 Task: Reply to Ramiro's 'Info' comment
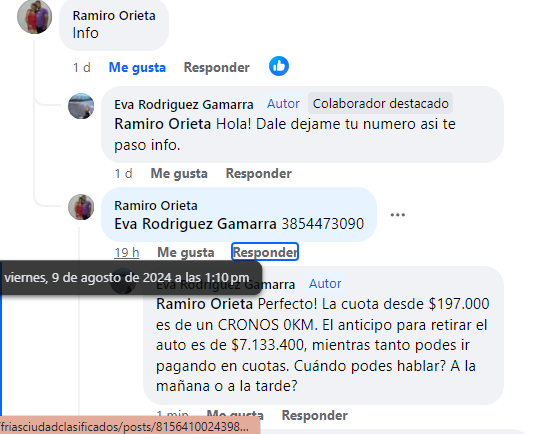217,67
